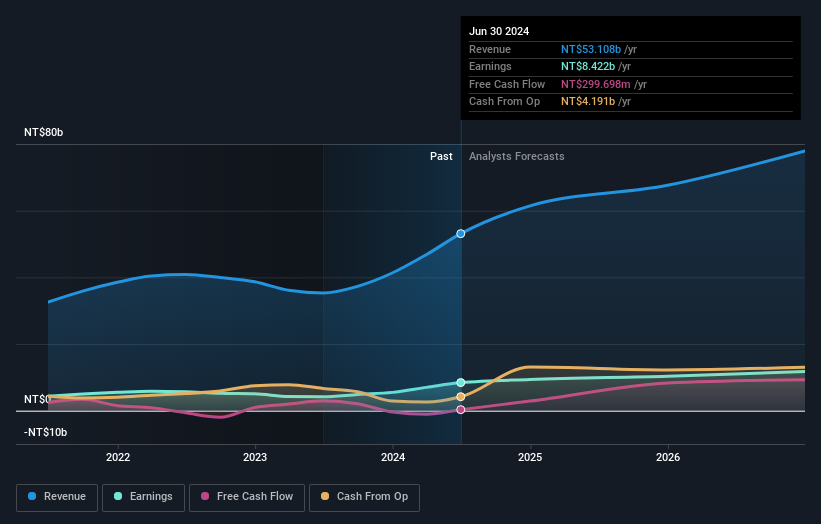Click the NT$299.698m free cash flow value
This screenshot has width=821, height=524.
coord(596,84)
